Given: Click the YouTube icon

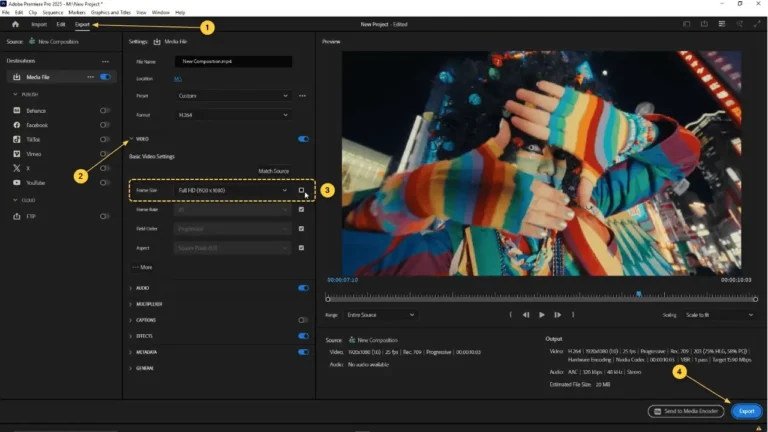Looking at the screenshot, I should (17, 183).
